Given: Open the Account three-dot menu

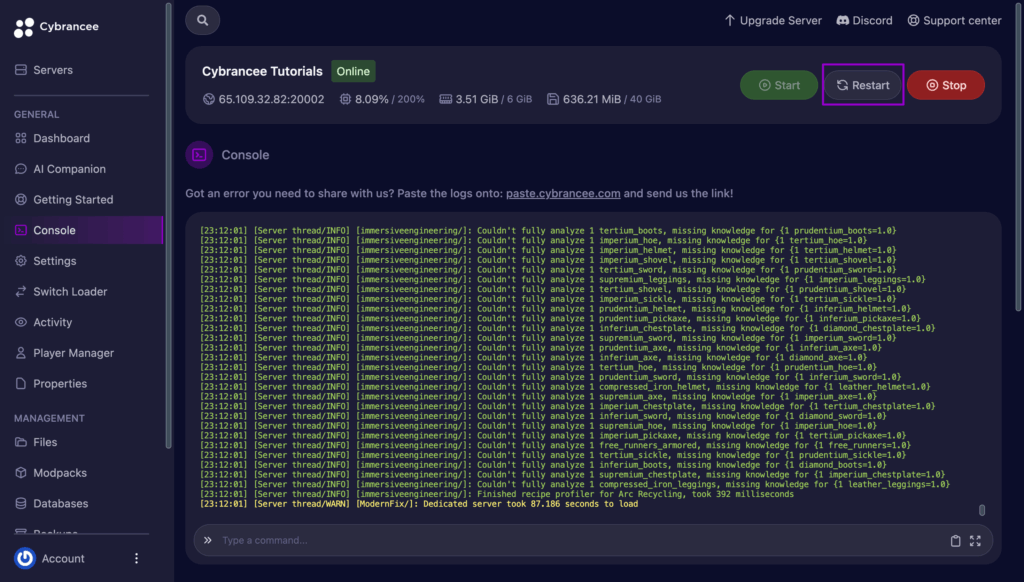Looking at the screenshot, I should click(136, 558).
